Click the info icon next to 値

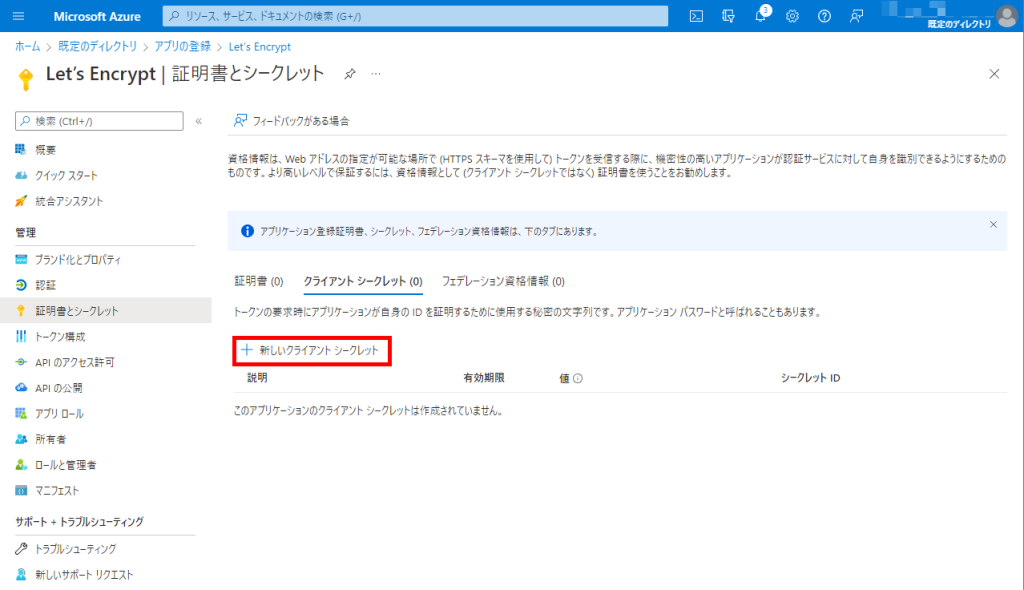tap(578, 378)
